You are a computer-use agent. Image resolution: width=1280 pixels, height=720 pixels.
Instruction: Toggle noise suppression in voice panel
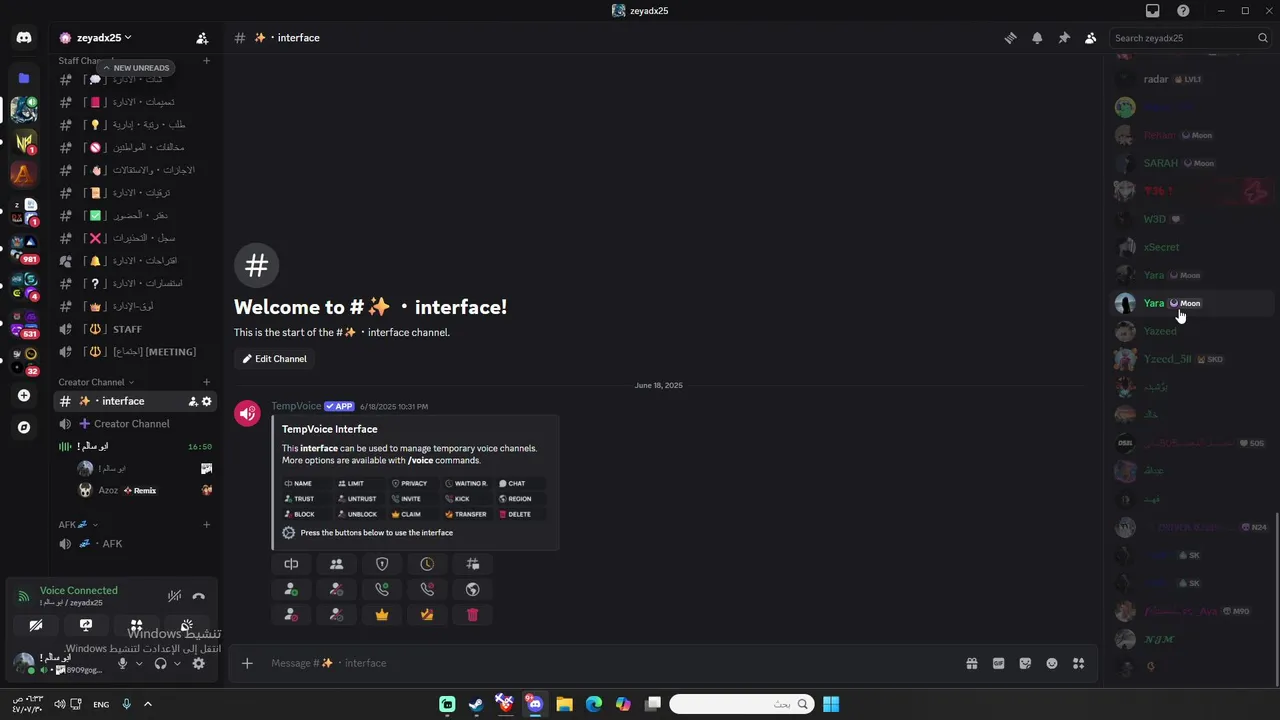click(x=175, y=596)
